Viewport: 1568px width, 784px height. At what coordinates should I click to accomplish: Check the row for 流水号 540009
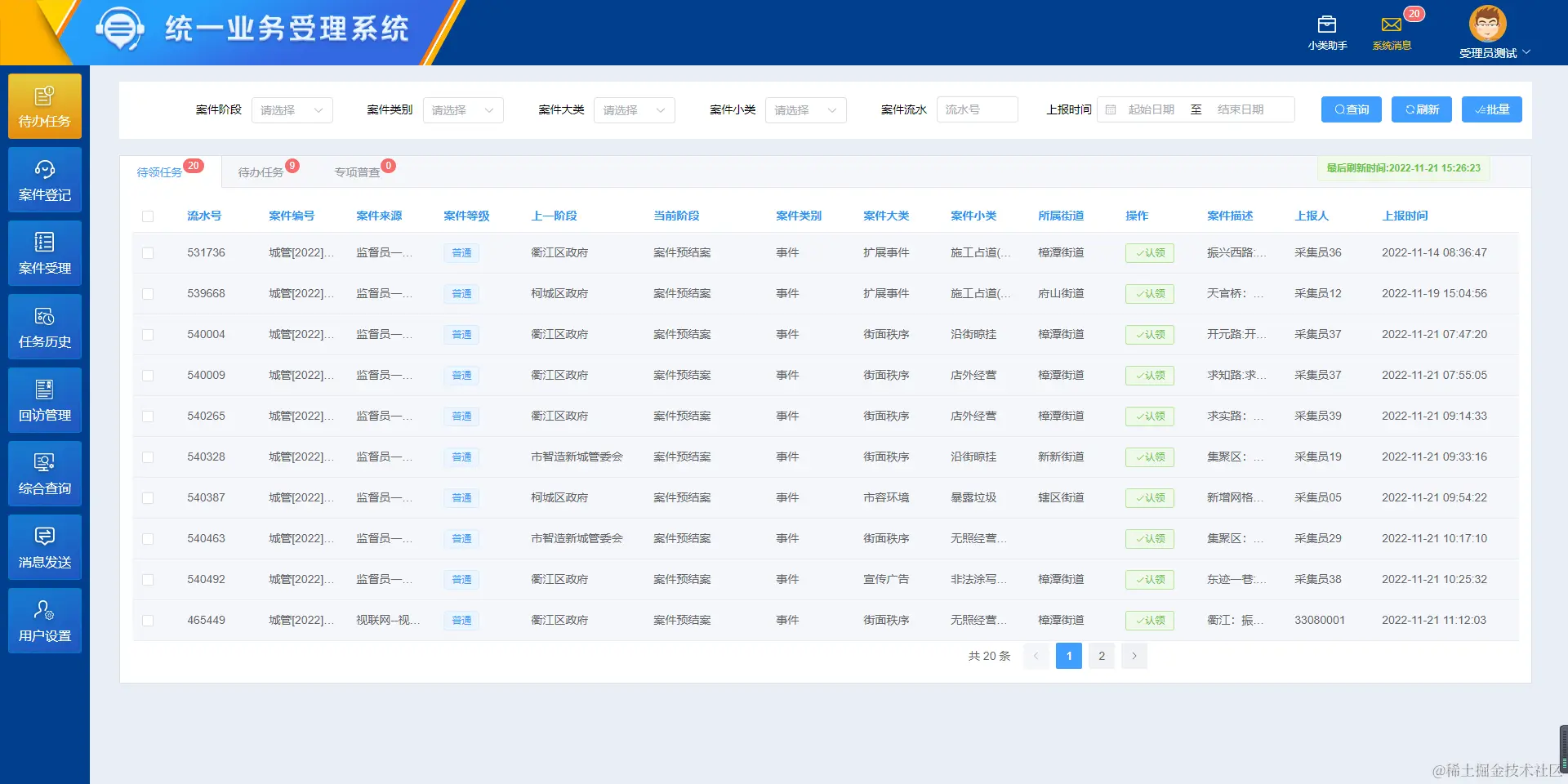point(148,376)
